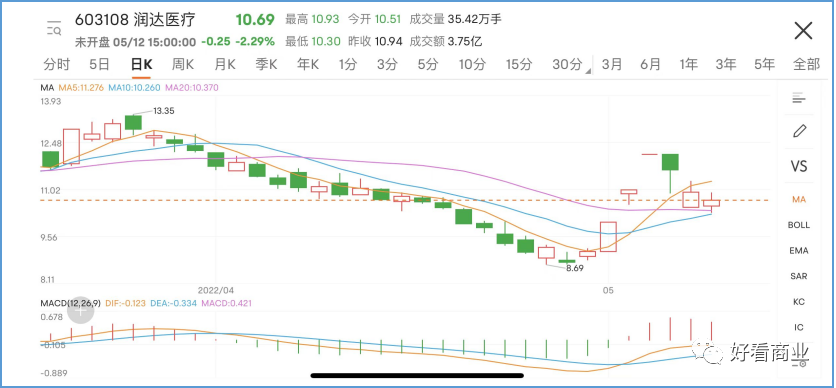Select the 30分 interval tab

pyautogui.click(x=567, y=65)
